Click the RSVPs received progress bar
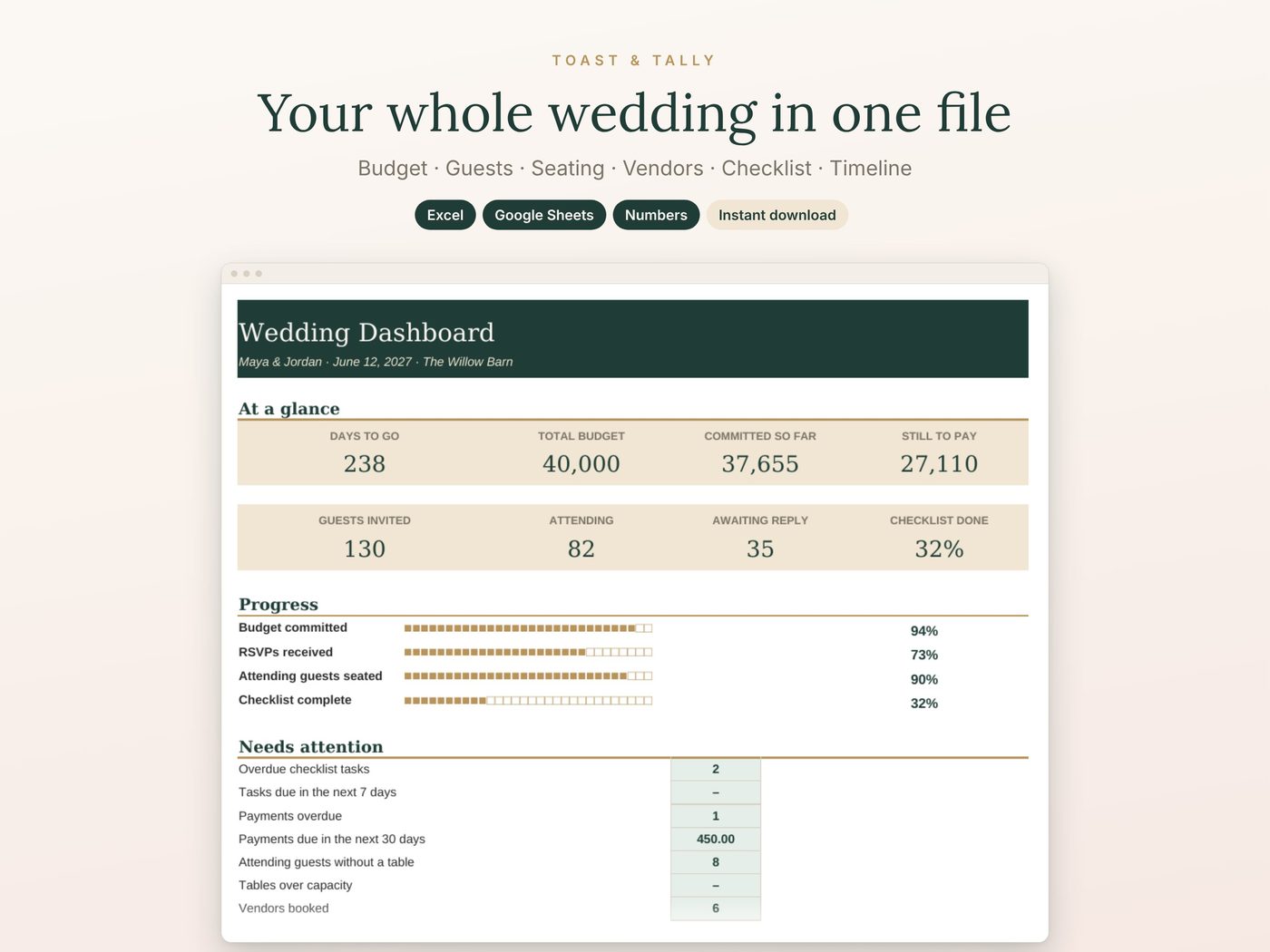This screenshot has height=952, width=1270. [x=528, y=652]
